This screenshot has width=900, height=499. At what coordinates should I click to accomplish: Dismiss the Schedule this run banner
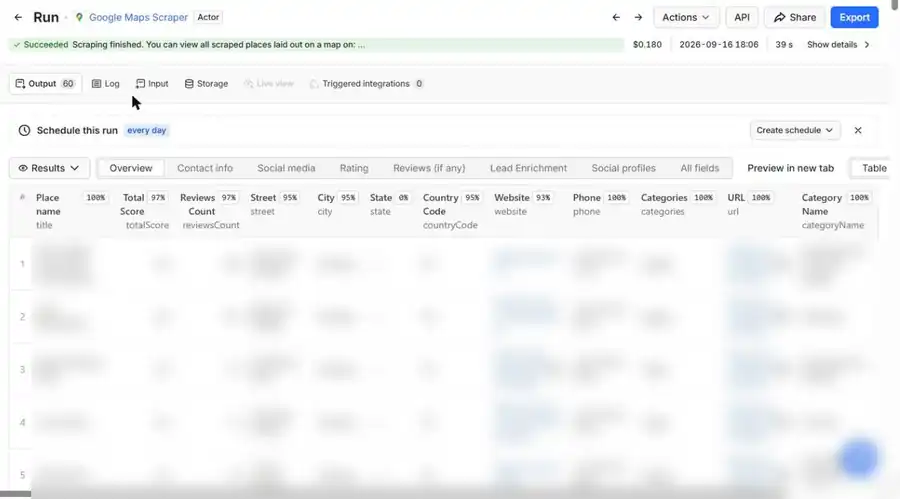pos(858,130)
